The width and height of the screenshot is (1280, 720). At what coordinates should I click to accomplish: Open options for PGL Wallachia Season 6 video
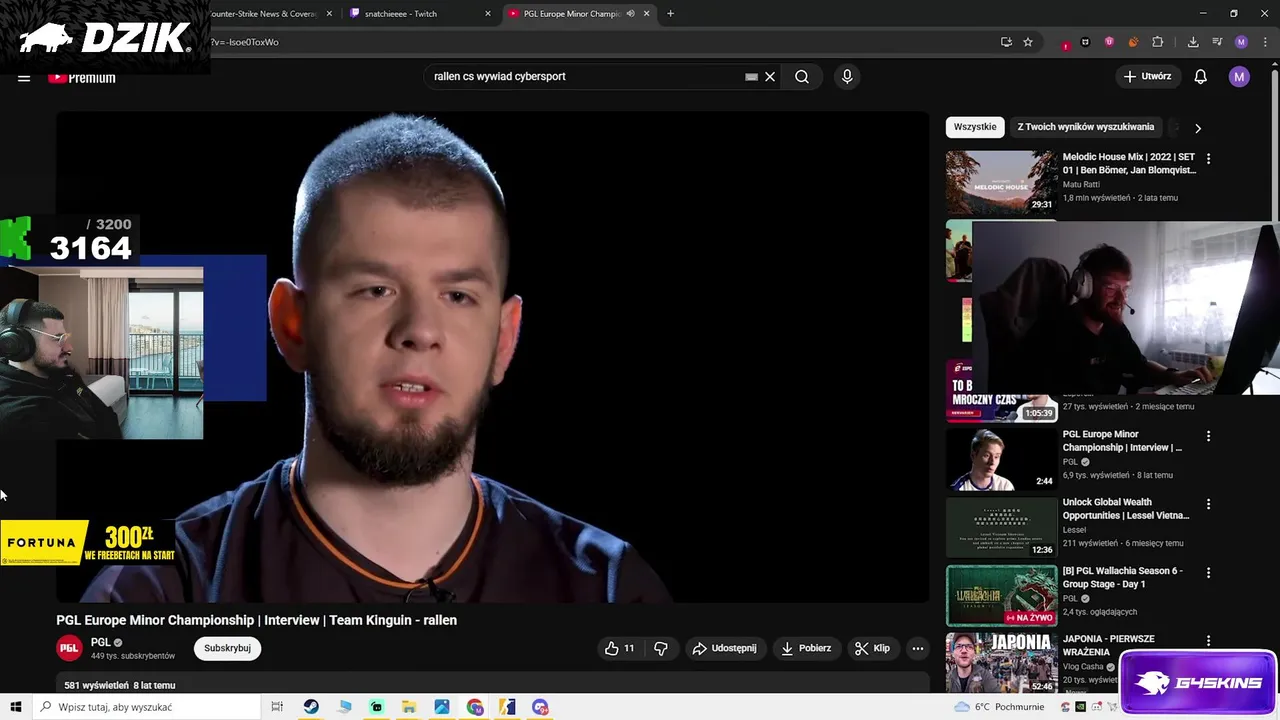point(1208,573)
